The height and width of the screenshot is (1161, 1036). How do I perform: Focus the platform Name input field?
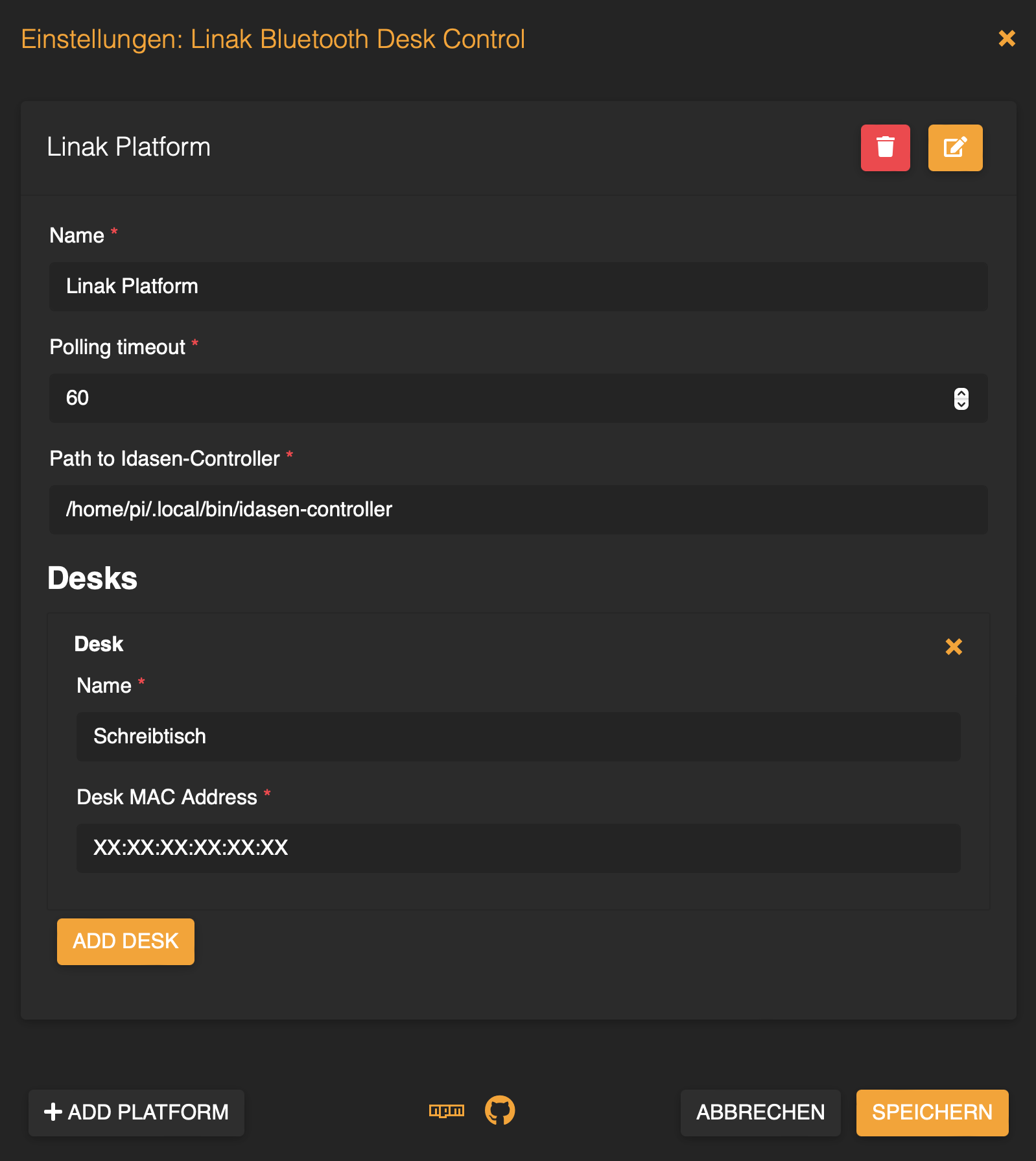(x=519, y=287)
